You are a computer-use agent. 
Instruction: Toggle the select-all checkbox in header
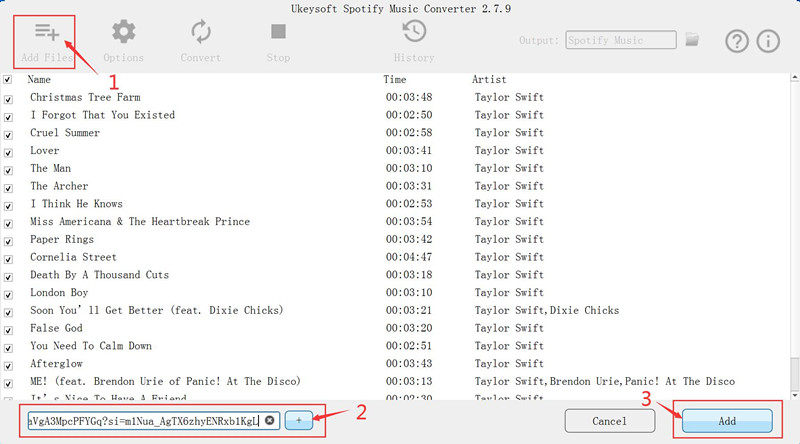(8, 80)
